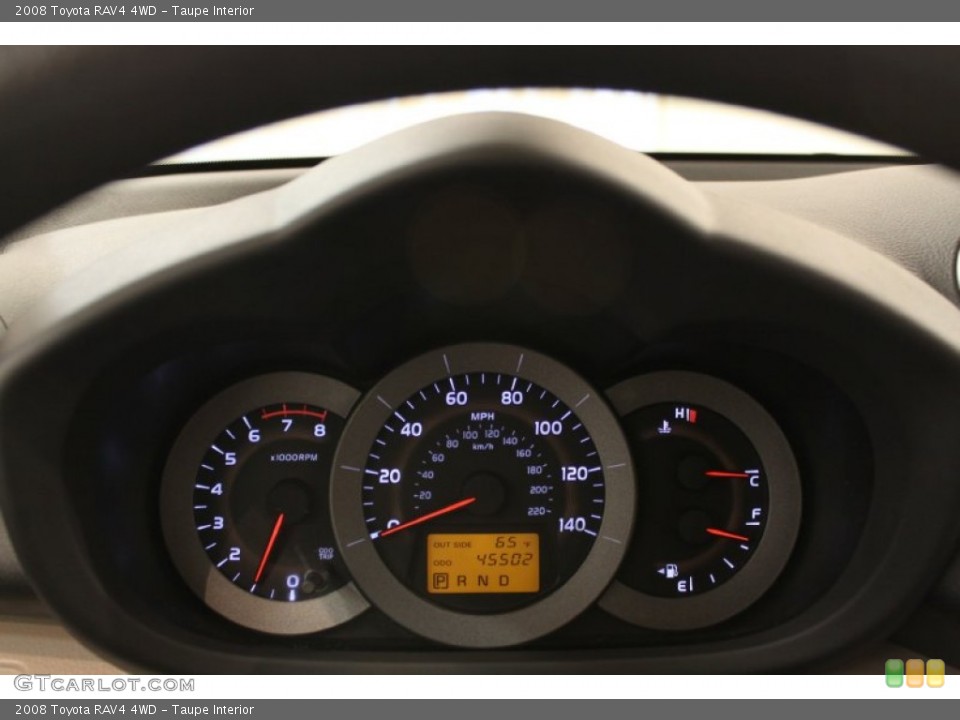The width and height of the screenshot is (960, 720).
Task: Click the km/h label on the speedometer
Action: point(482,447)
